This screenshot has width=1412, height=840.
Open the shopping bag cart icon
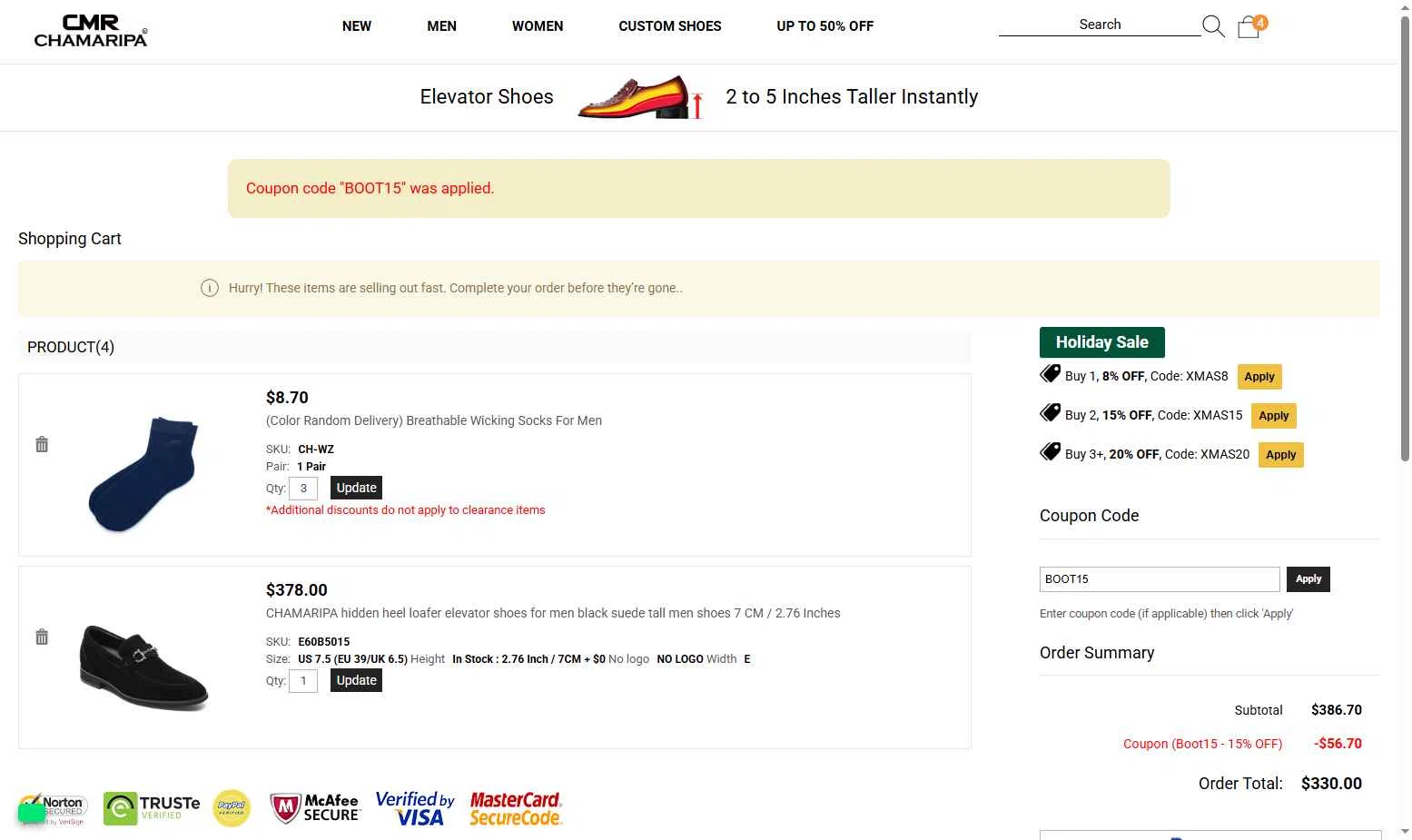pyautogui.click(x=1249, y=26)
